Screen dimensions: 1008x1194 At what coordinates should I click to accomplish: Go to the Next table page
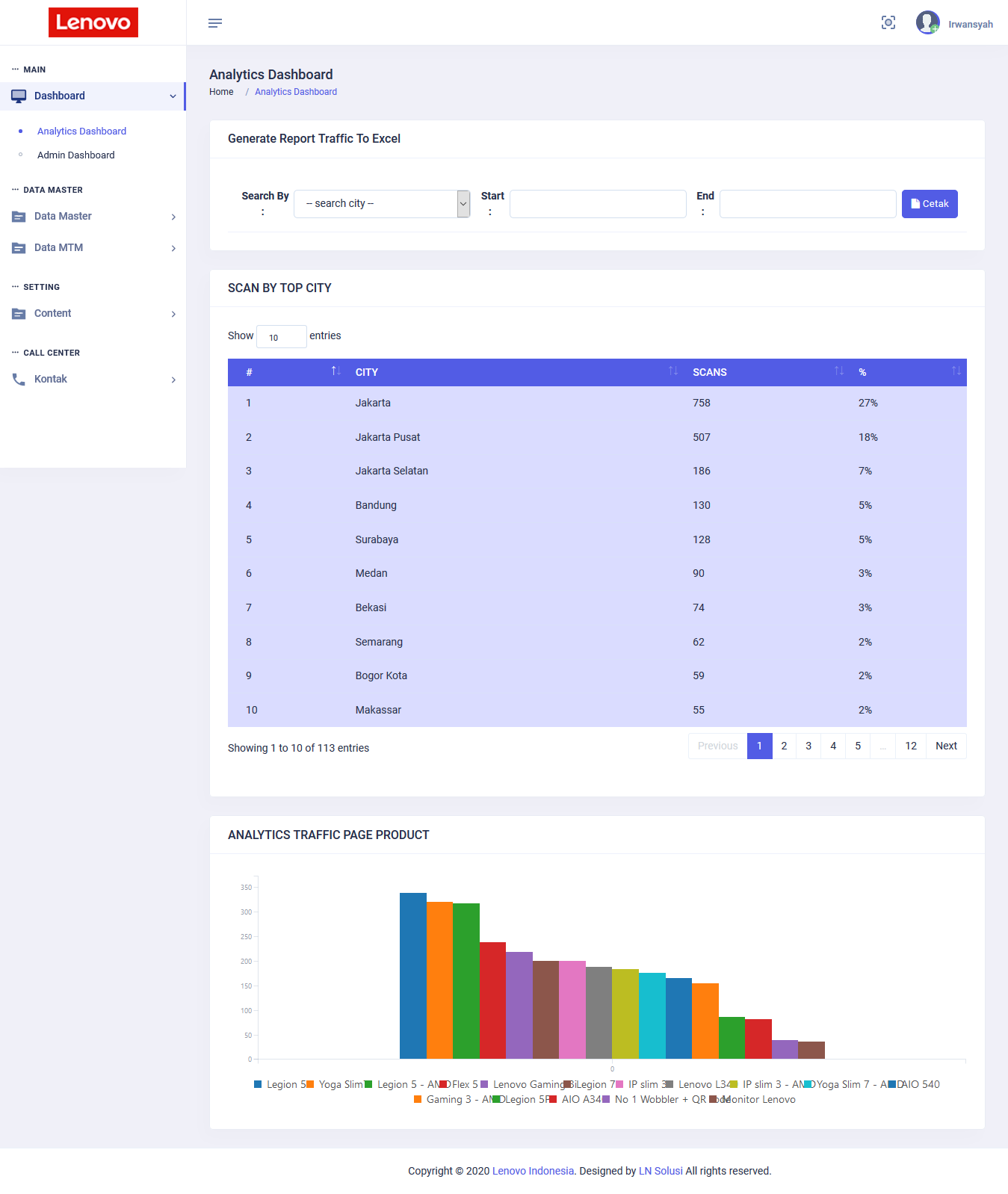pos(946,746)
